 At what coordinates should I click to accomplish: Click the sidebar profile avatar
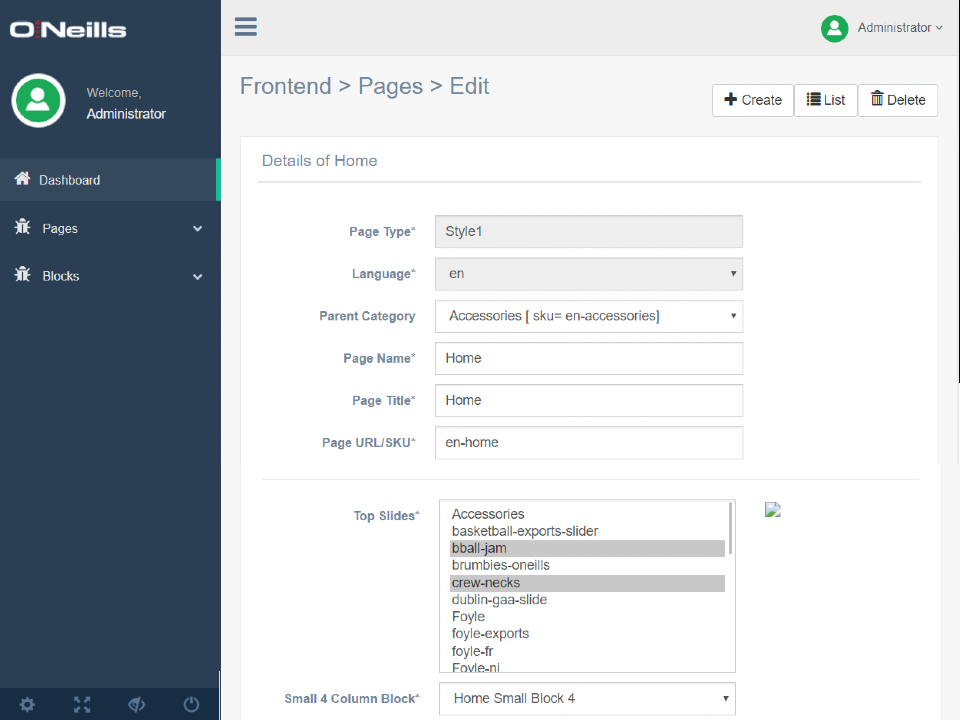click(x=38, y=100)
